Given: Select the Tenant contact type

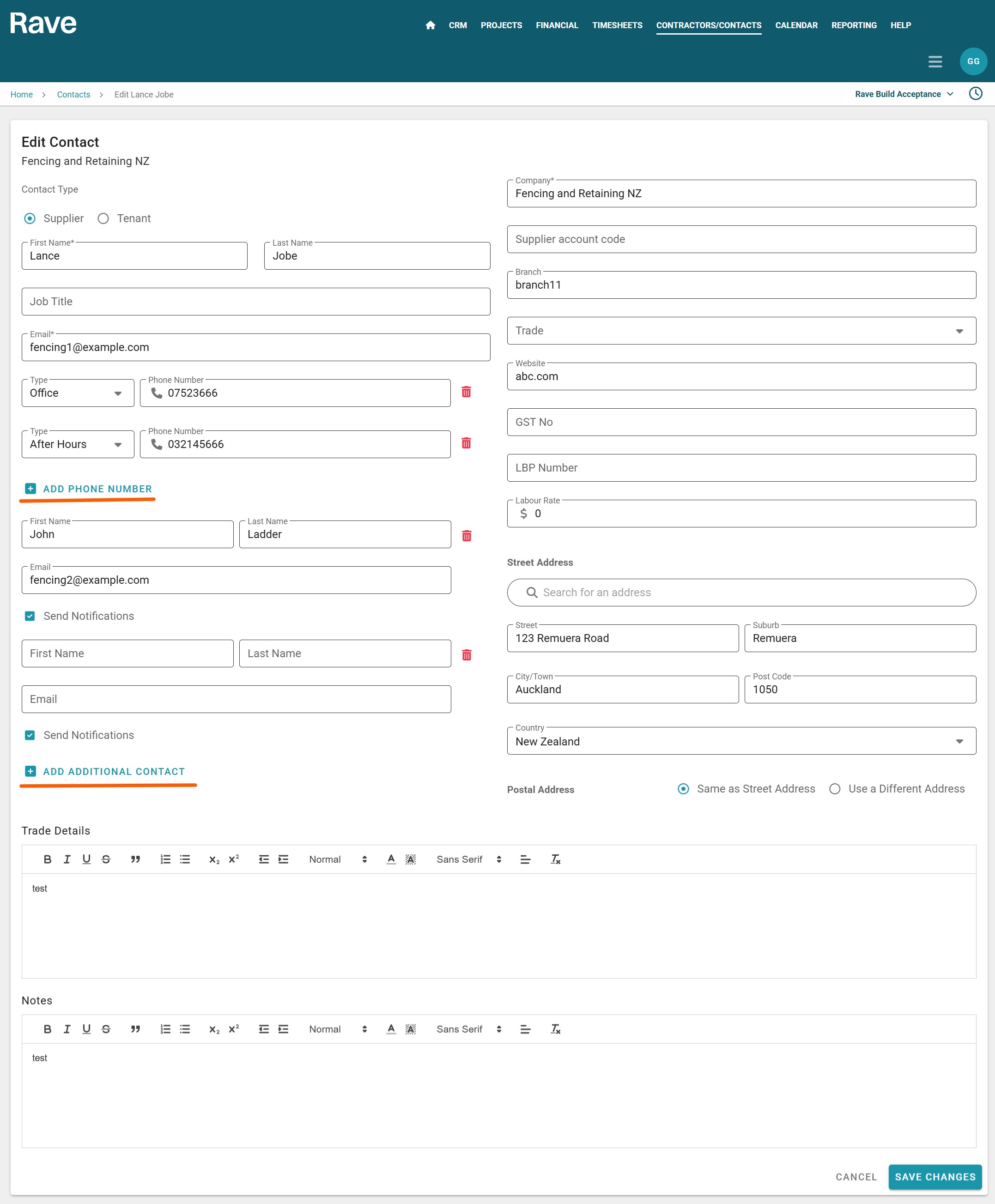Looking at the screenshot, I should point(103,218).
